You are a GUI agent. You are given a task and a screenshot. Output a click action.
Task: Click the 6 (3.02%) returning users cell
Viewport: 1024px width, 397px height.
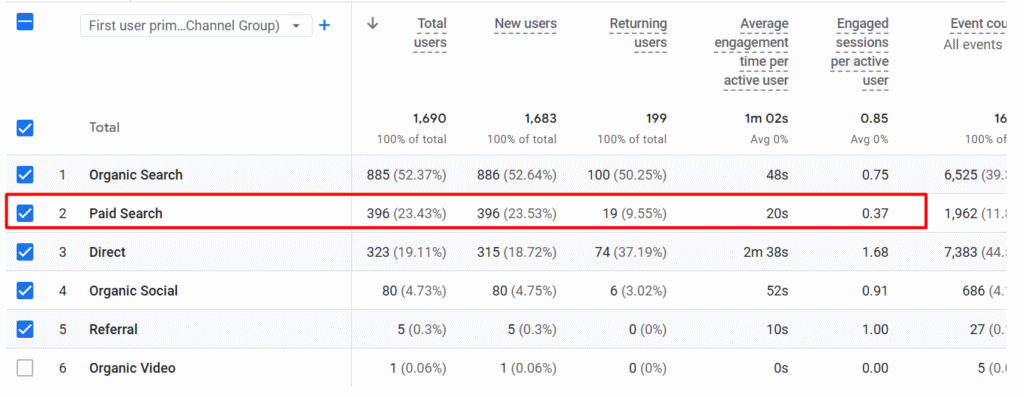click(x=639, y=291)
